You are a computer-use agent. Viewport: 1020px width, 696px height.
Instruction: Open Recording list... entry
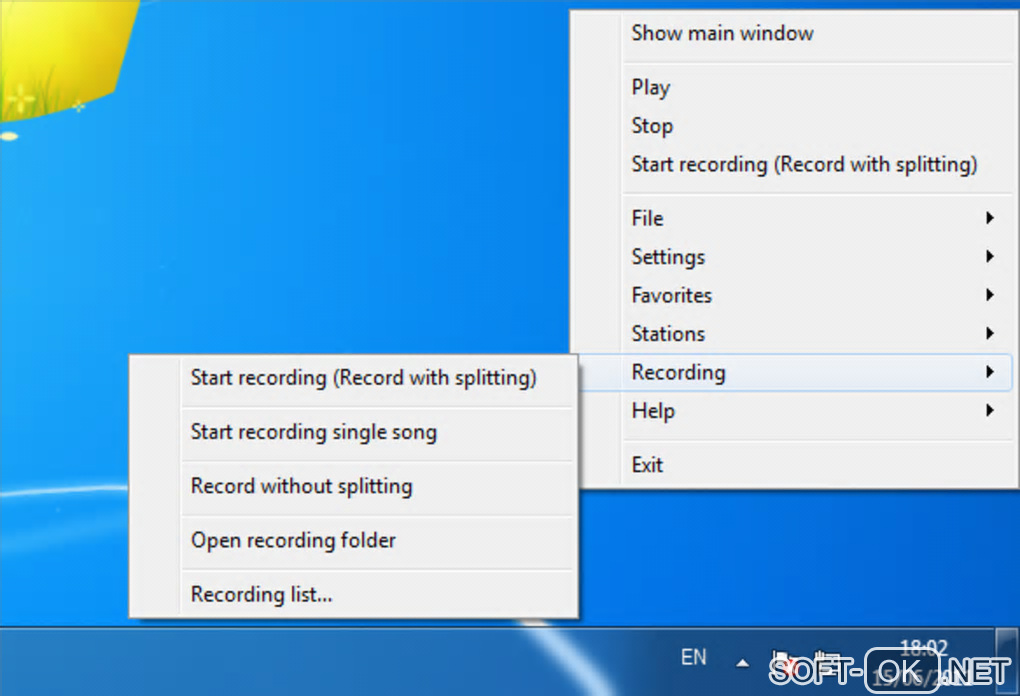point(355,594)
